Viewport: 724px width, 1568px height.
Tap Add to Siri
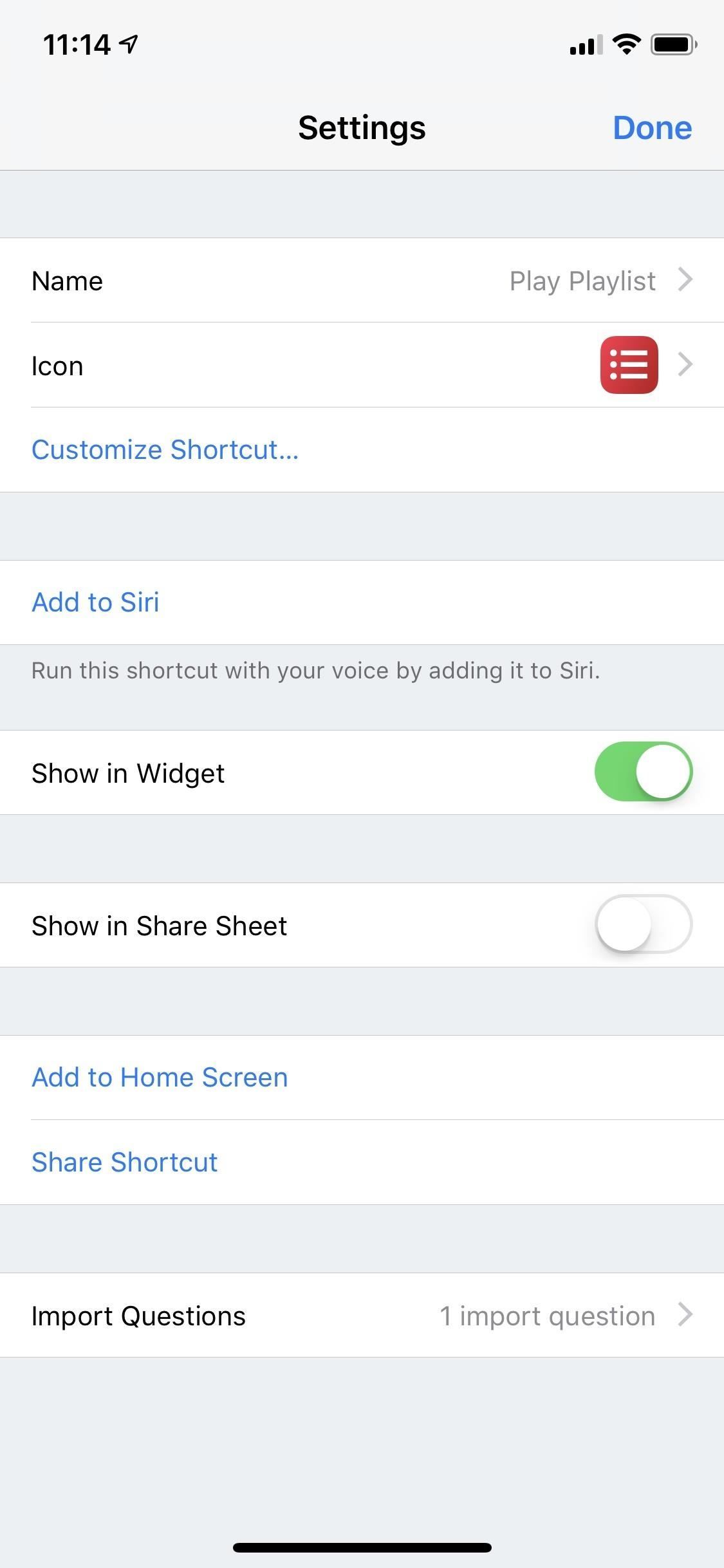[95, 602]
